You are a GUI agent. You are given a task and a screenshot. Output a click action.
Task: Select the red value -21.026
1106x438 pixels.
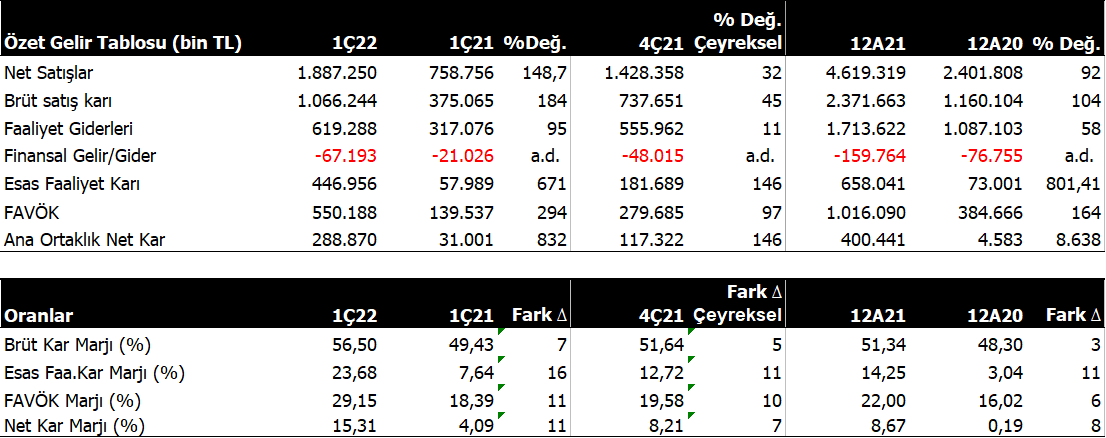[463, 156]
